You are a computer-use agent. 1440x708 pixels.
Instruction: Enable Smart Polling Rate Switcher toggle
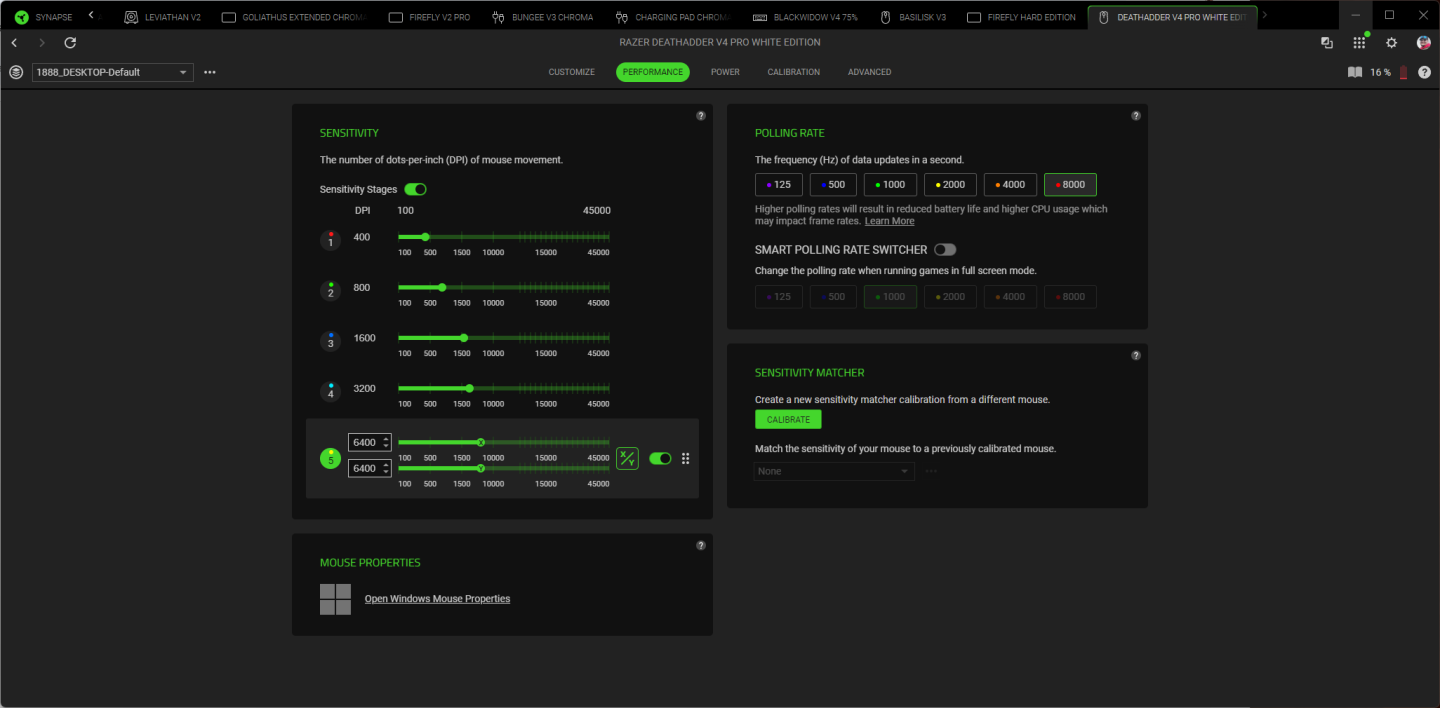coord(945,249)
